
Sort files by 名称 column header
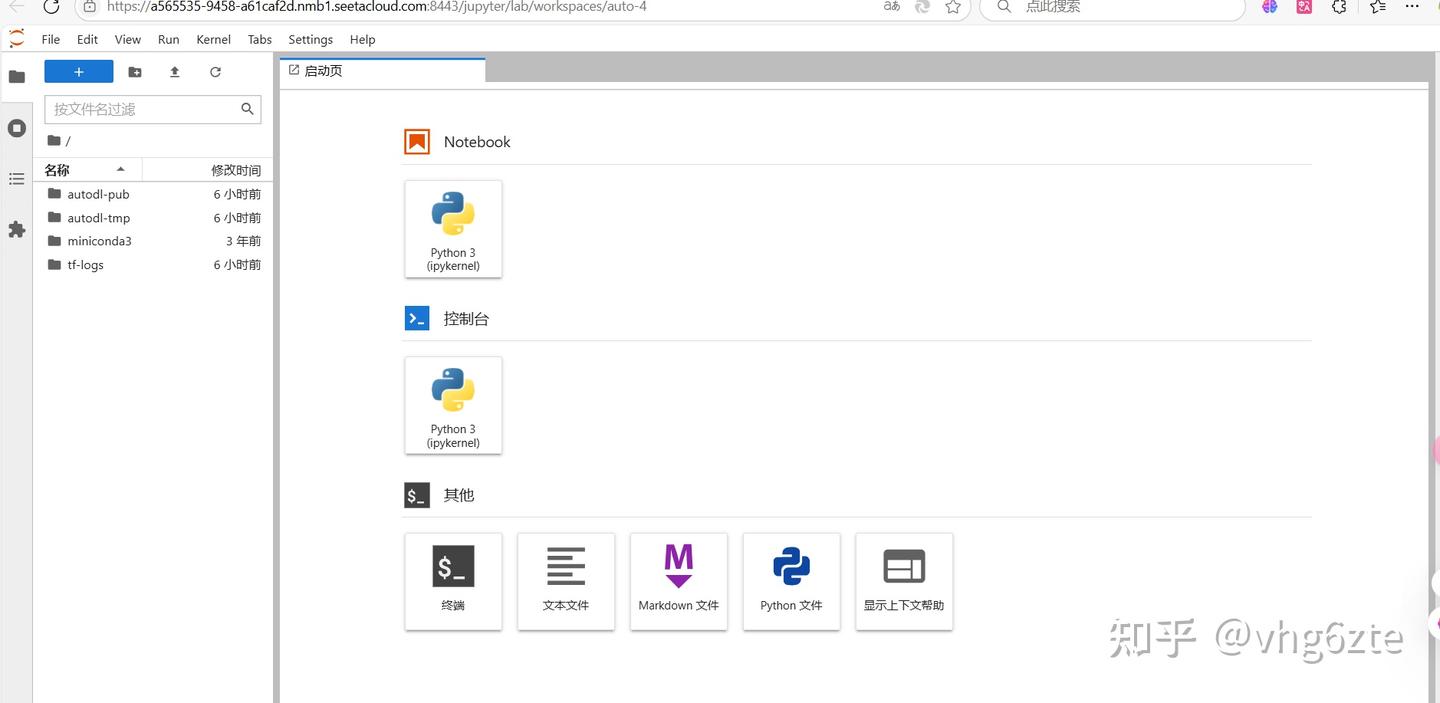[x=88, y=170]
